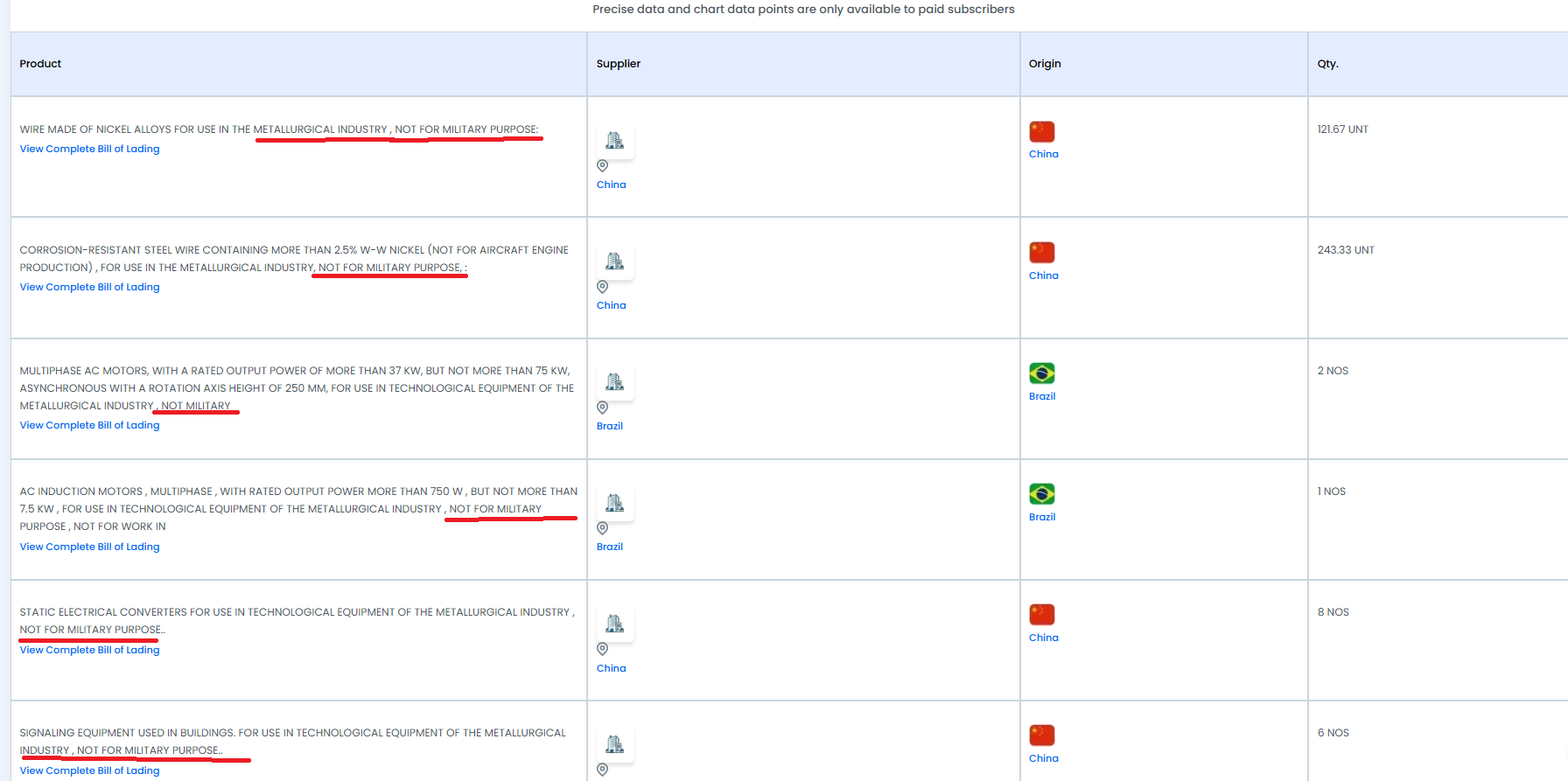Viewport: 1568px width, 781px height.
Task: Click location pin icon in signaling equipment row
Action: 602,770
